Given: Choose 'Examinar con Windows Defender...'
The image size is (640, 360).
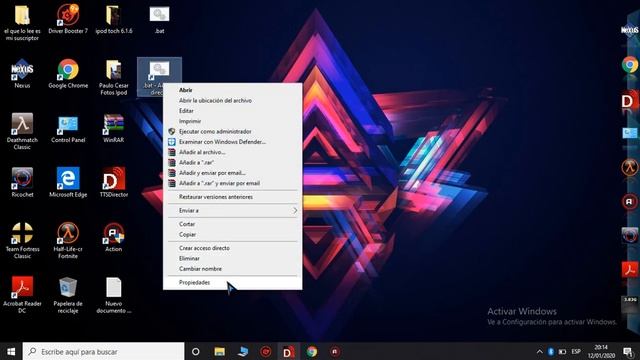Looking at the screenshot, I should click(x=233, y=142).
